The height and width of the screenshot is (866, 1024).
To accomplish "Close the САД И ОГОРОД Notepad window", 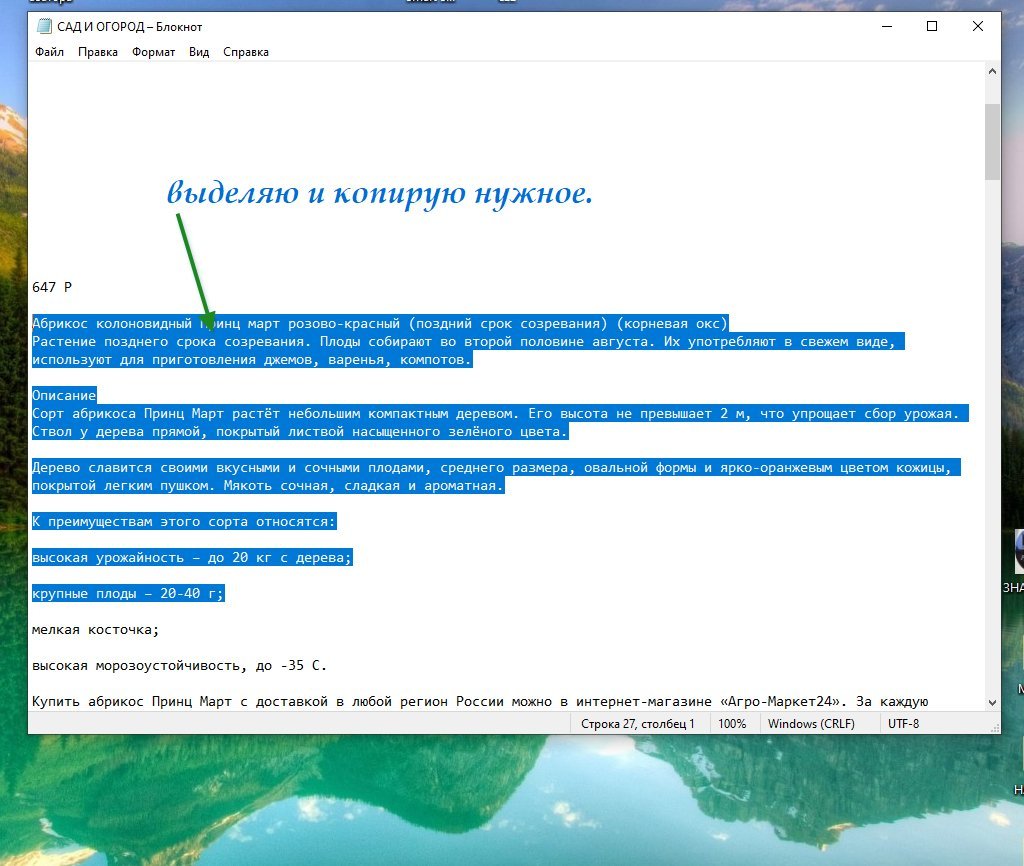I will pos(978,26).
